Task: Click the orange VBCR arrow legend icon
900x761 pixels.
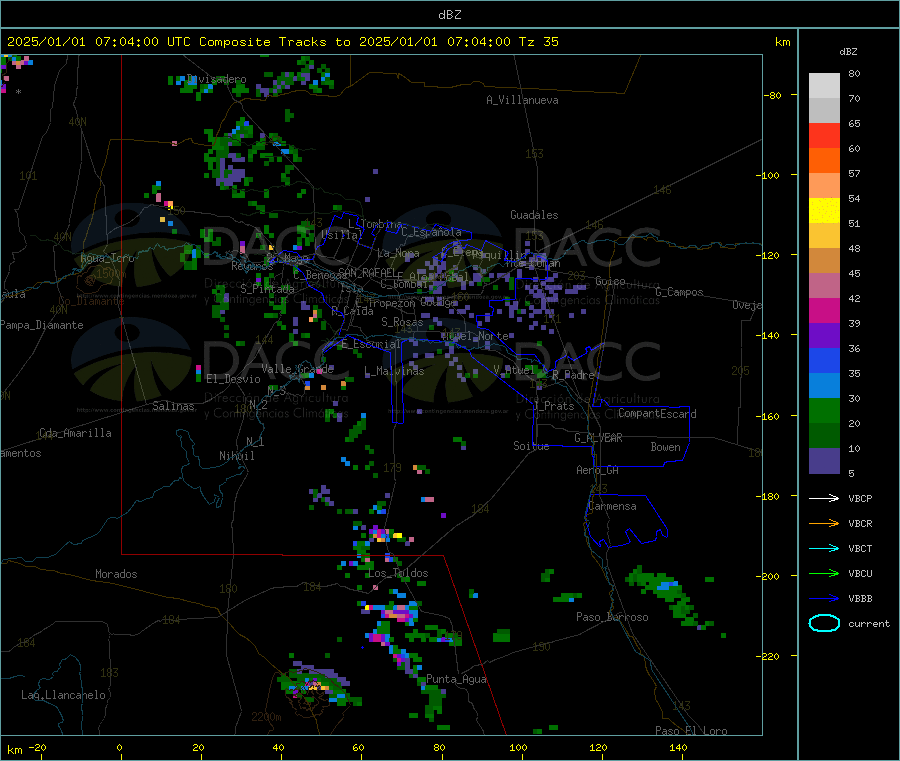Action: coord(824,523)
